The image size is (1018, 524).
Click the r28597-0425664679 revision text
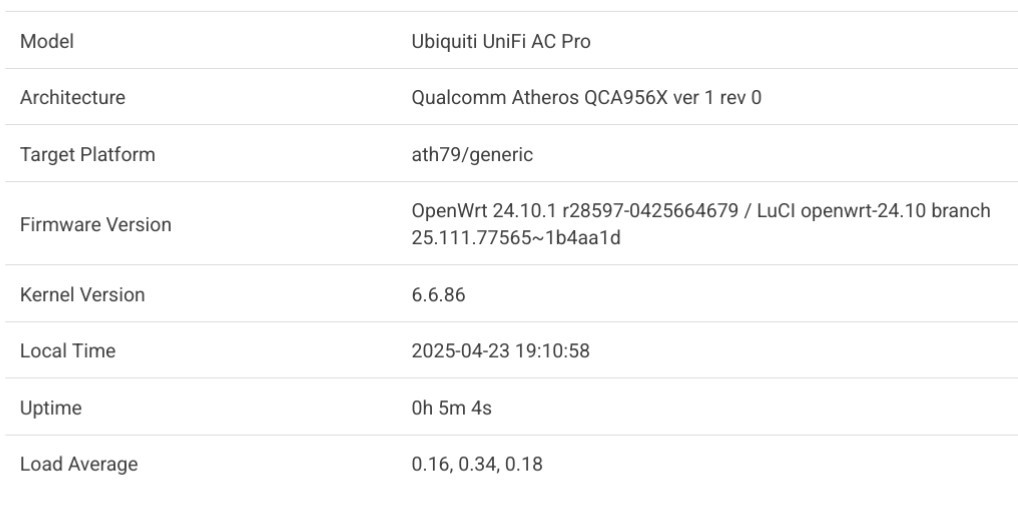pyautogui.click(x=650, y=211)
